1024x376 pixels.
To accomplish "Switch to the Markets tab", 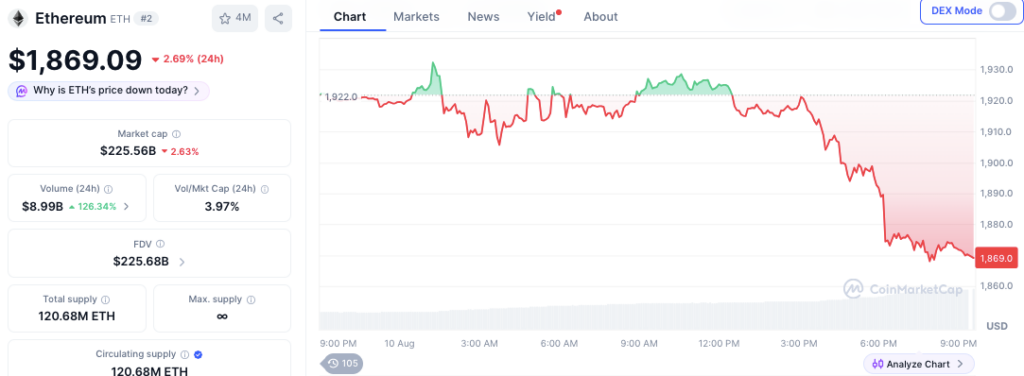I will pos(416,17).
